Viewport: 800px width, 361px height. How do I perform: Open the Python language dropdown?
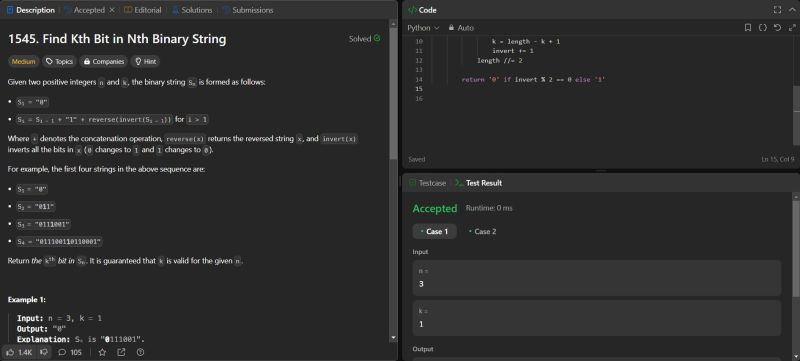[423, 28]
